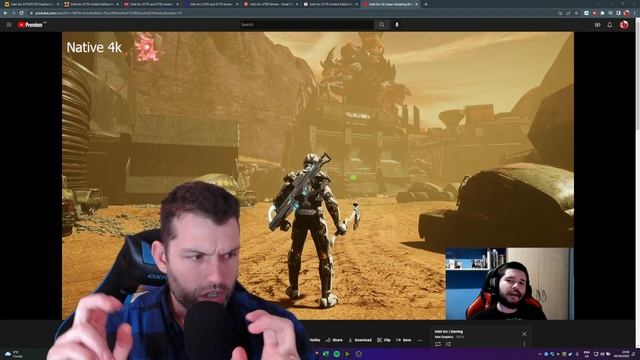Screen dimensions: 640x360
Task: Click the magnifier search button
Action: click(x=381, y=25)
